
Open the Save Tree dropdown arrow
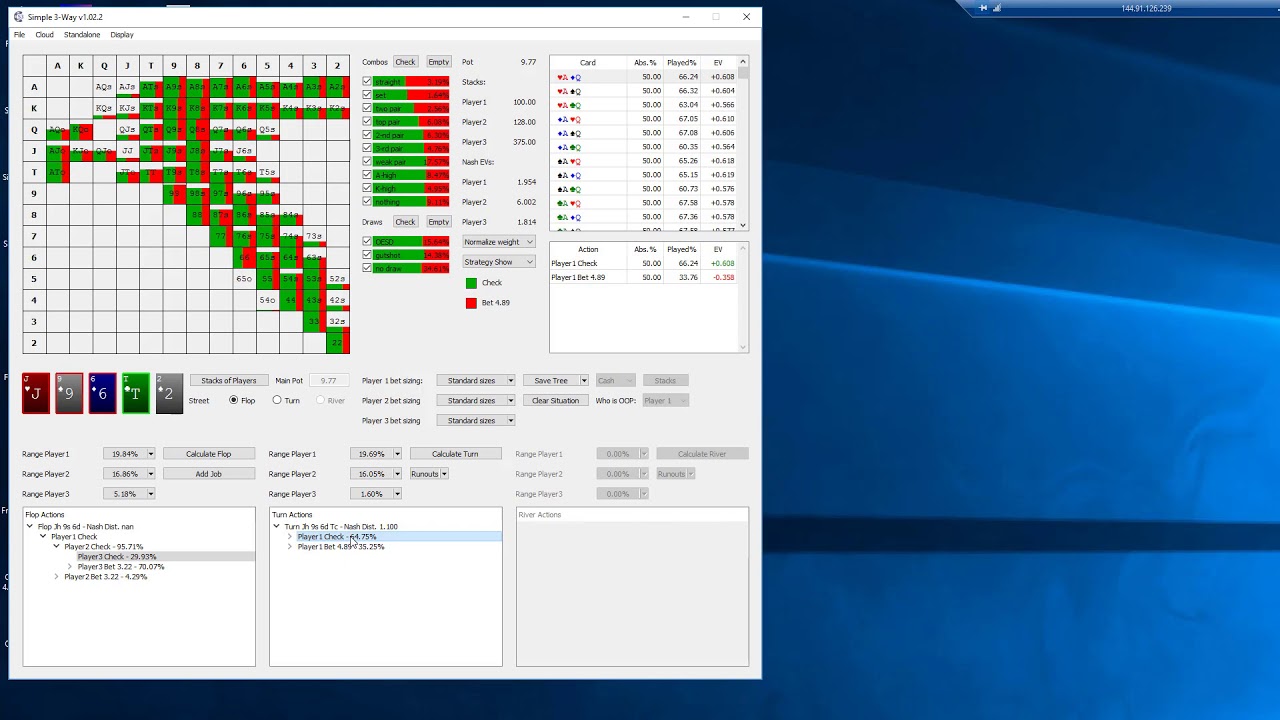(583, 380)
